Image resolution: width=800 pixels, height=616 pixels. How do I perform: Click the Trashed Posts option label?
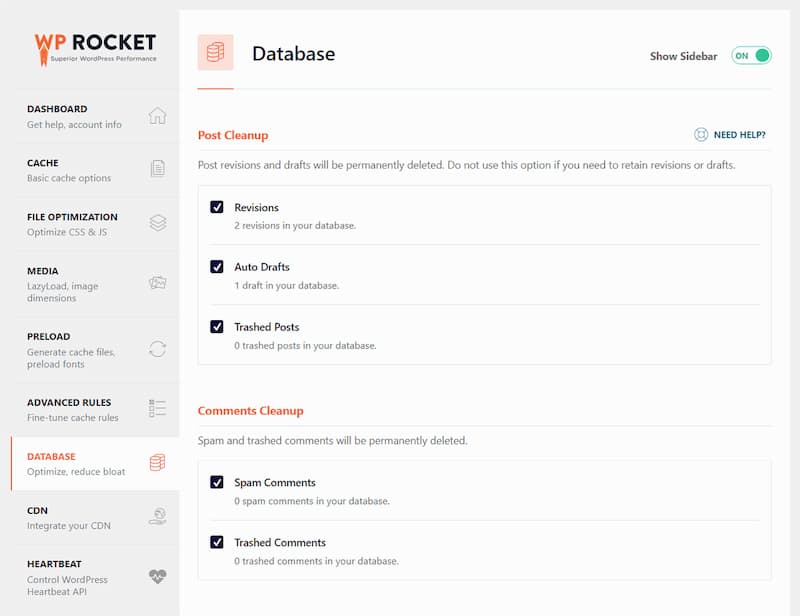(266, 327)
